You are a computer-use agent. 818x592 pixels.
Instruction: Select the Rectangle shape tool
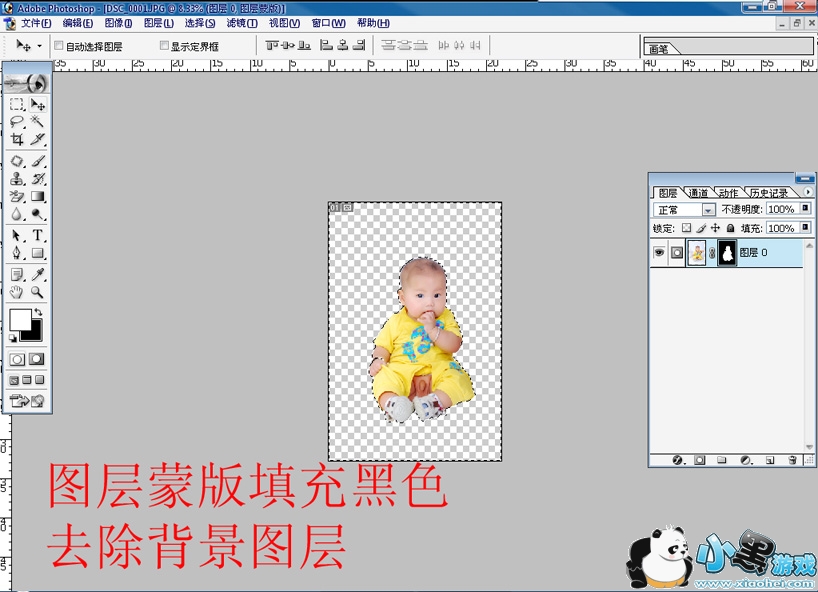[x=38, y=253]
